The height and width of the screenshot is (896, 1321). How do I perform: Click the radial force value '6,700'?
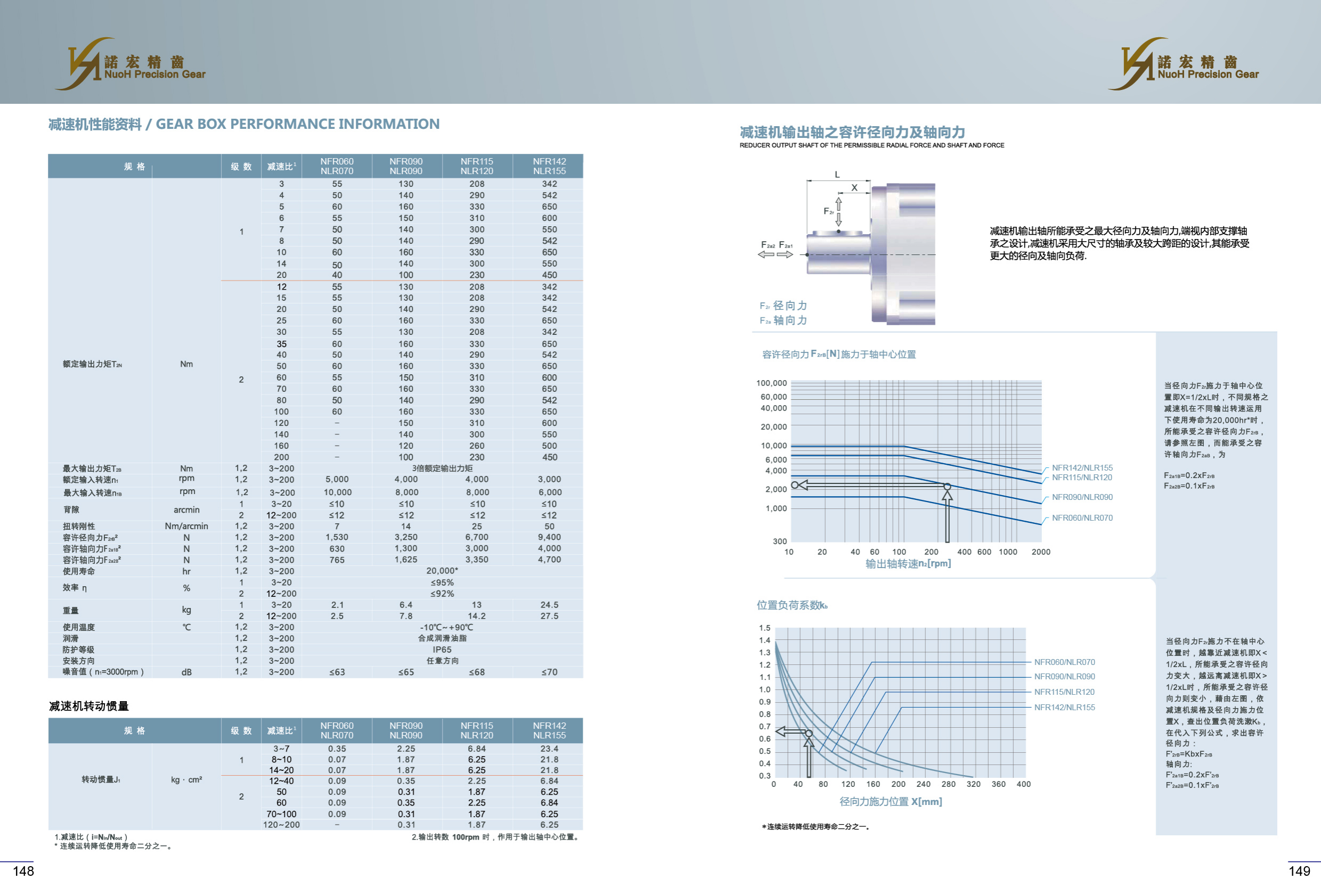[x=477, y=538]
